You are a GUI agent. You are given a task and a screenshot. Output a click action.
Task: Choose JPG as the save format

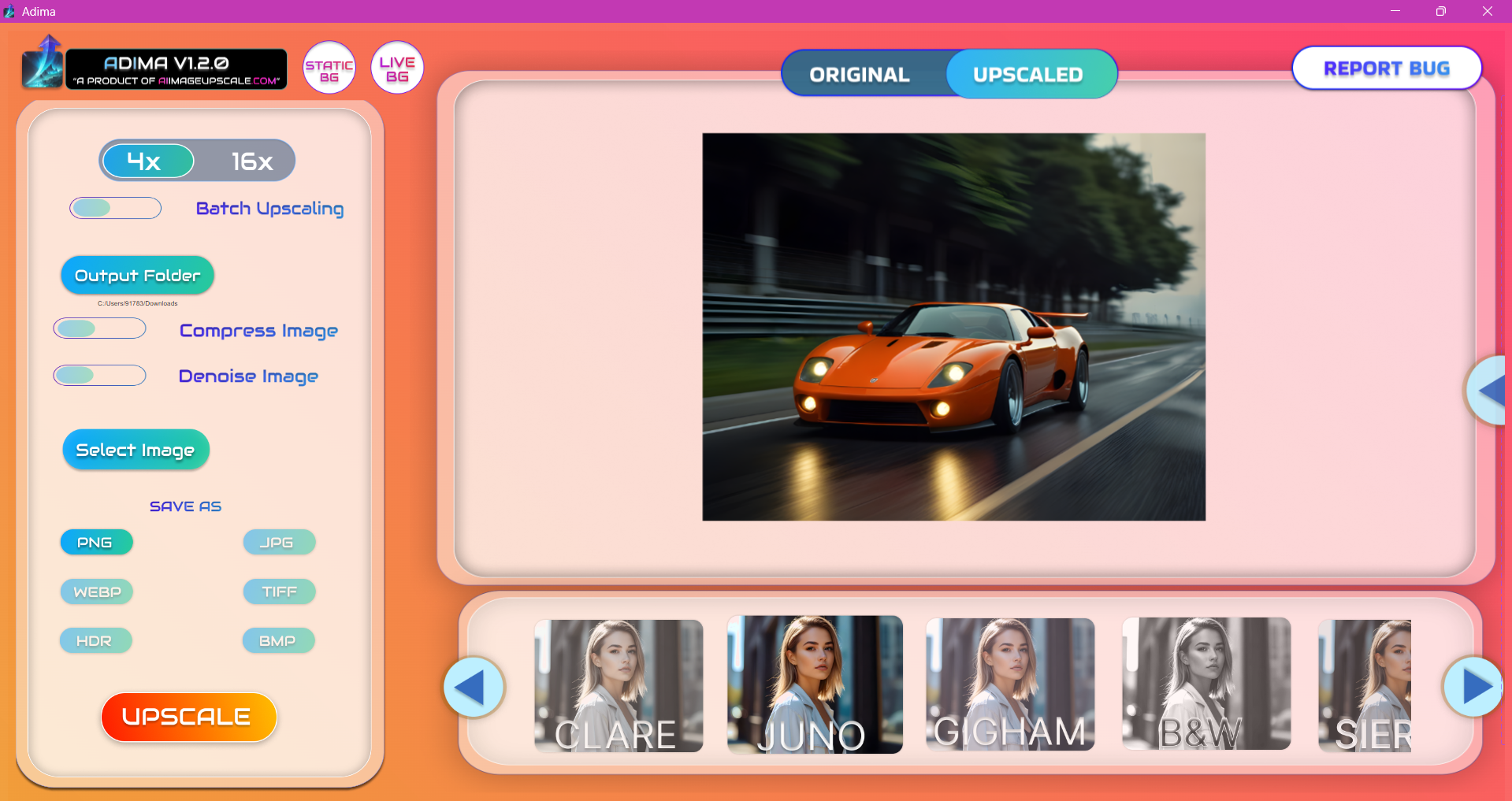(x=279, y=542)
